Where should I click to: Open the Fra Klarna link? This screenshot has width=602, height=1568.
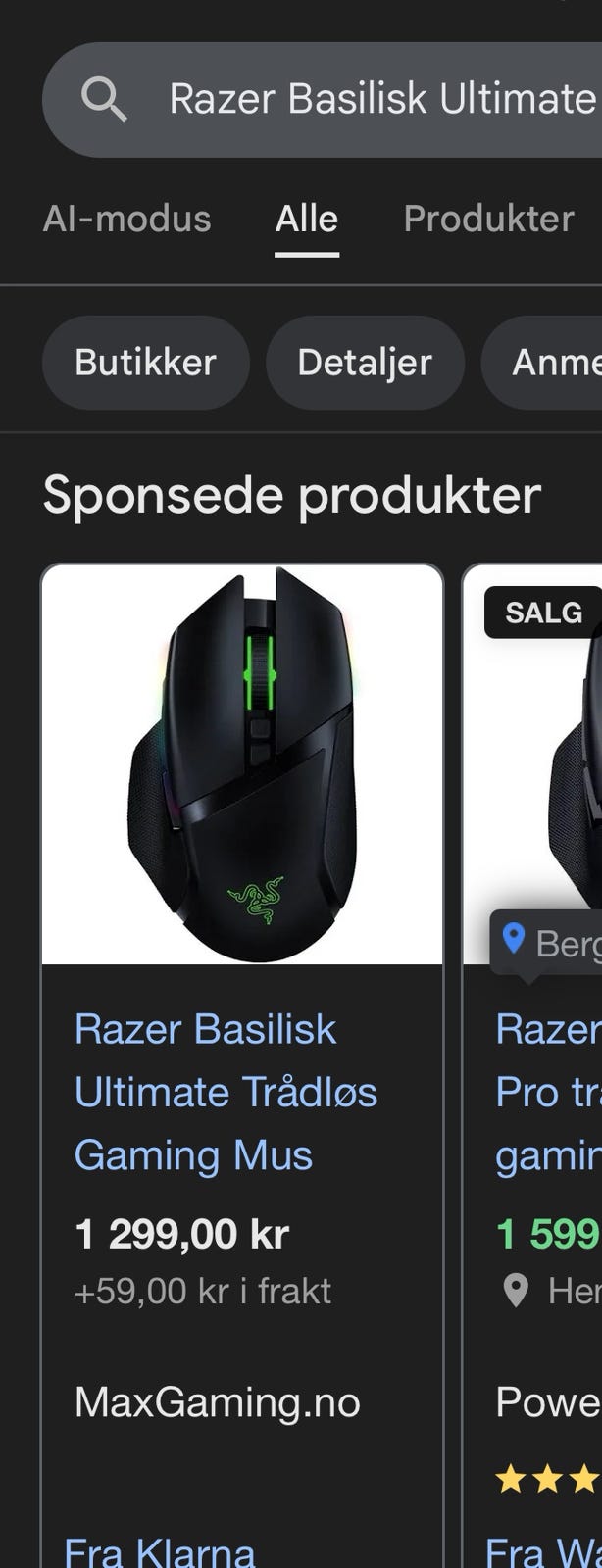click(159, 1551)
